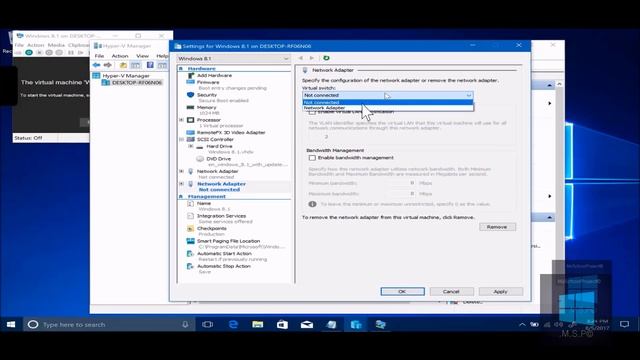Click Hyper-V Manager blue back arrow

click(96, 65)
